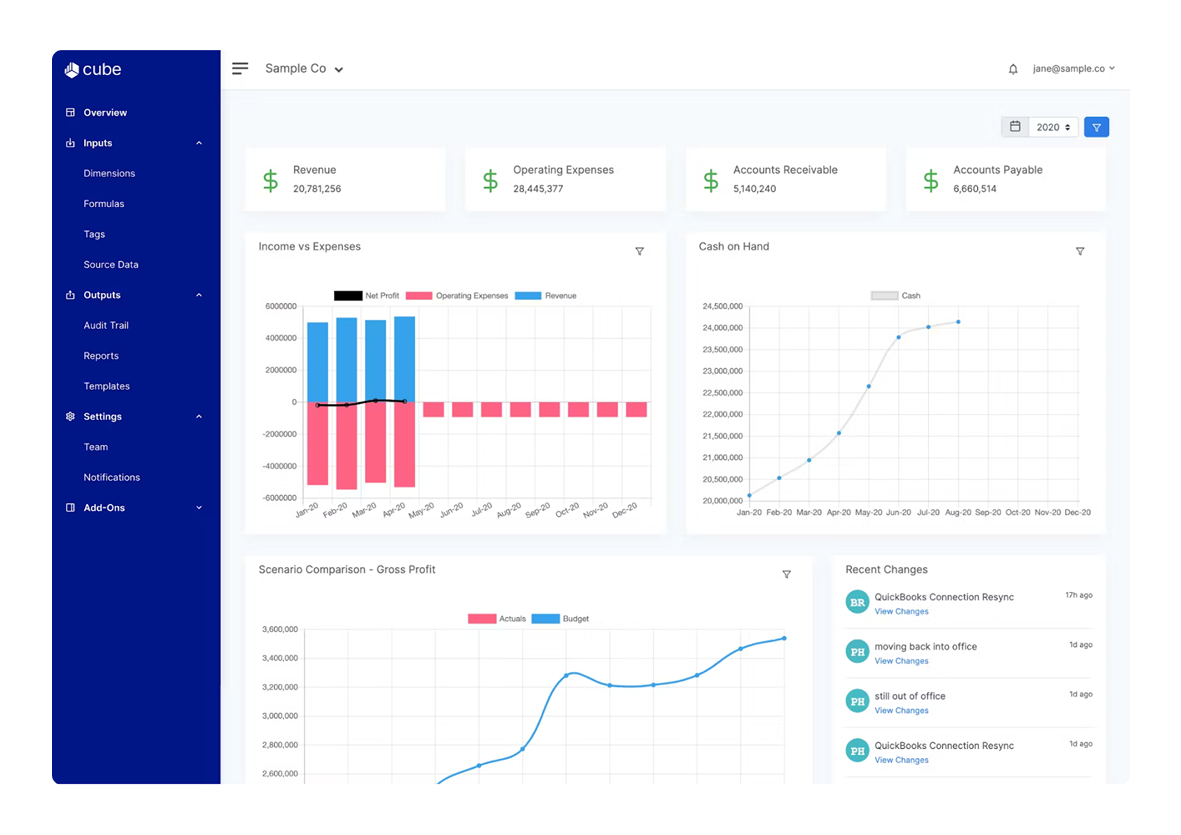Click View Changes for QuickBooks Connection Resync
The image size is (1181, 835).
901,611
